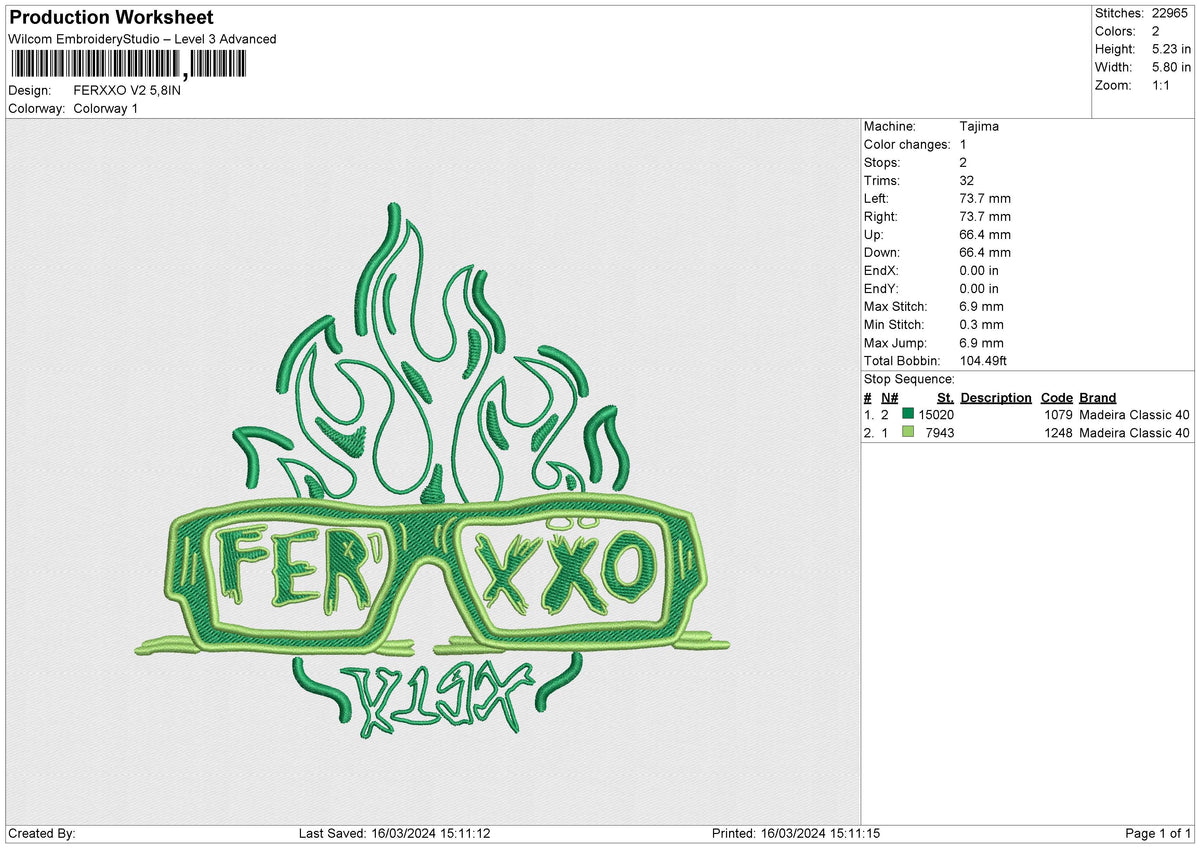1200x848 pixels.
Task: Click the 'Max Stitch:' label
Action: click(x=896, y=306)
